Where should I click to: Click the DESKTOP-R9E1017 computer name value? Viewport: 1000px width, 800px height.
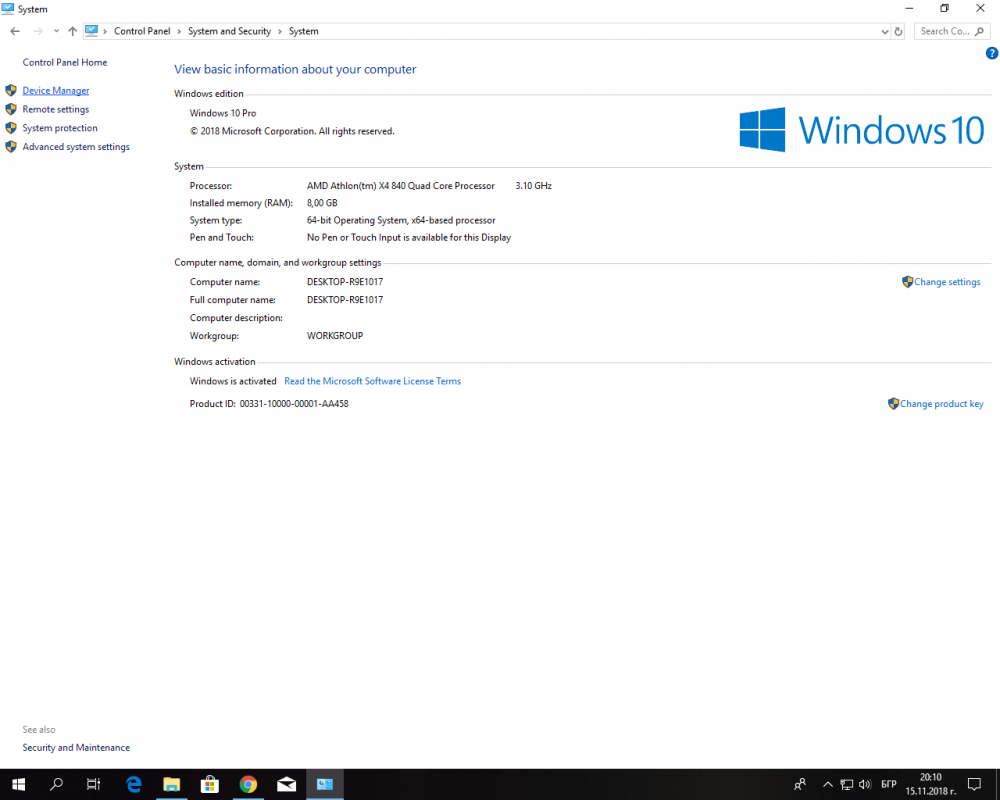pyautogui.click(x=345, y=281)
